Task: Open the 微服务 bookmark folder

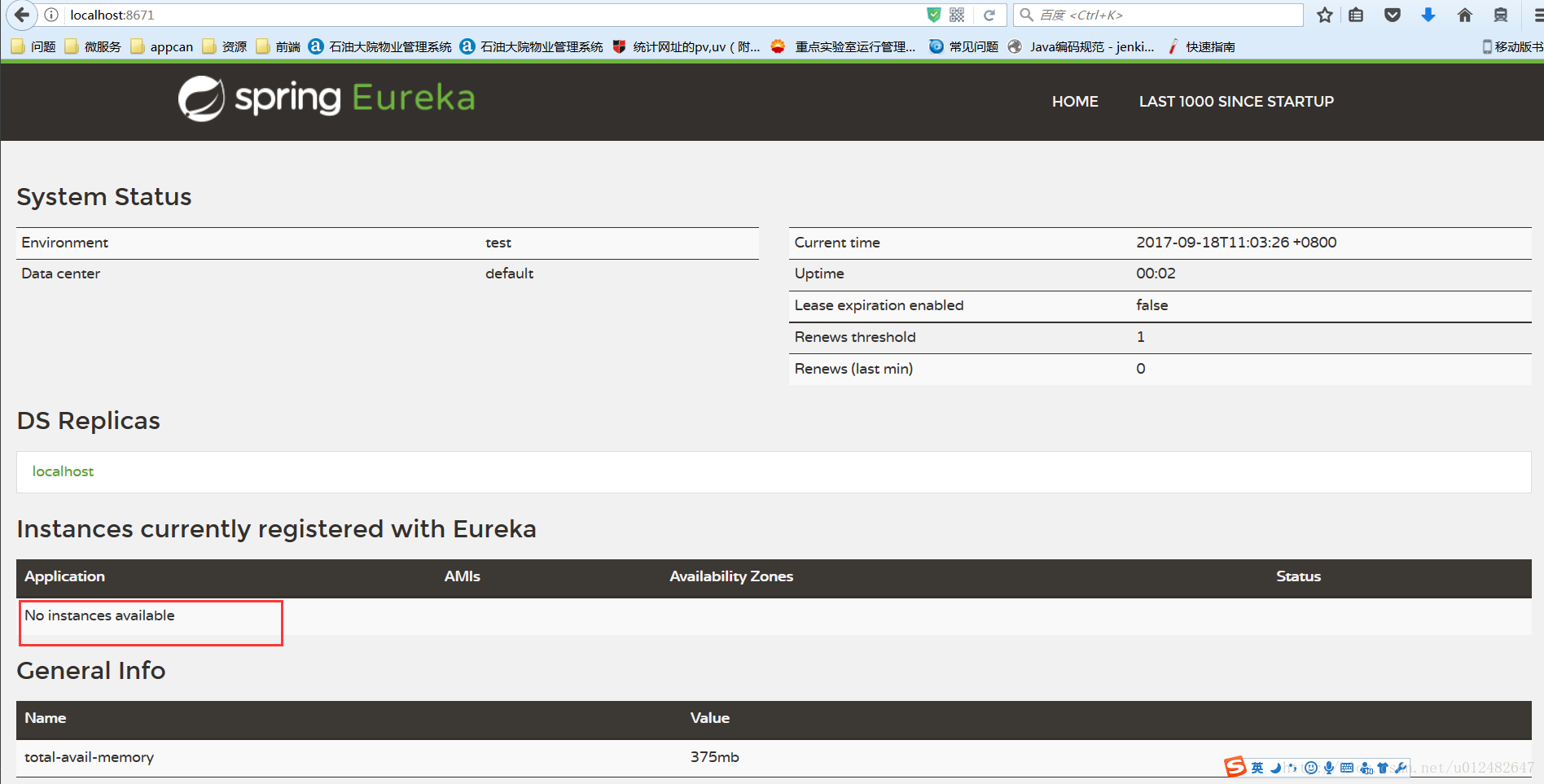Action: click(x=93, y=46)
